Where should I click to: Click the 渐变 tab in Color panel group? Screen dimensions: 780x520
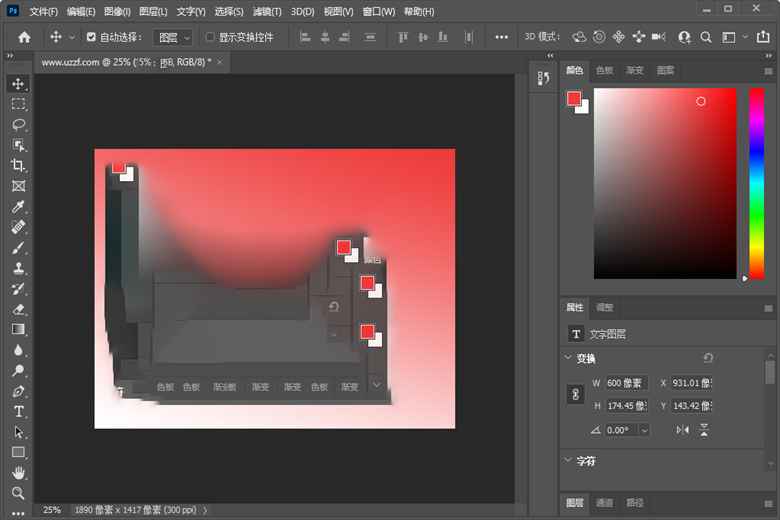(x=635, y=71)
